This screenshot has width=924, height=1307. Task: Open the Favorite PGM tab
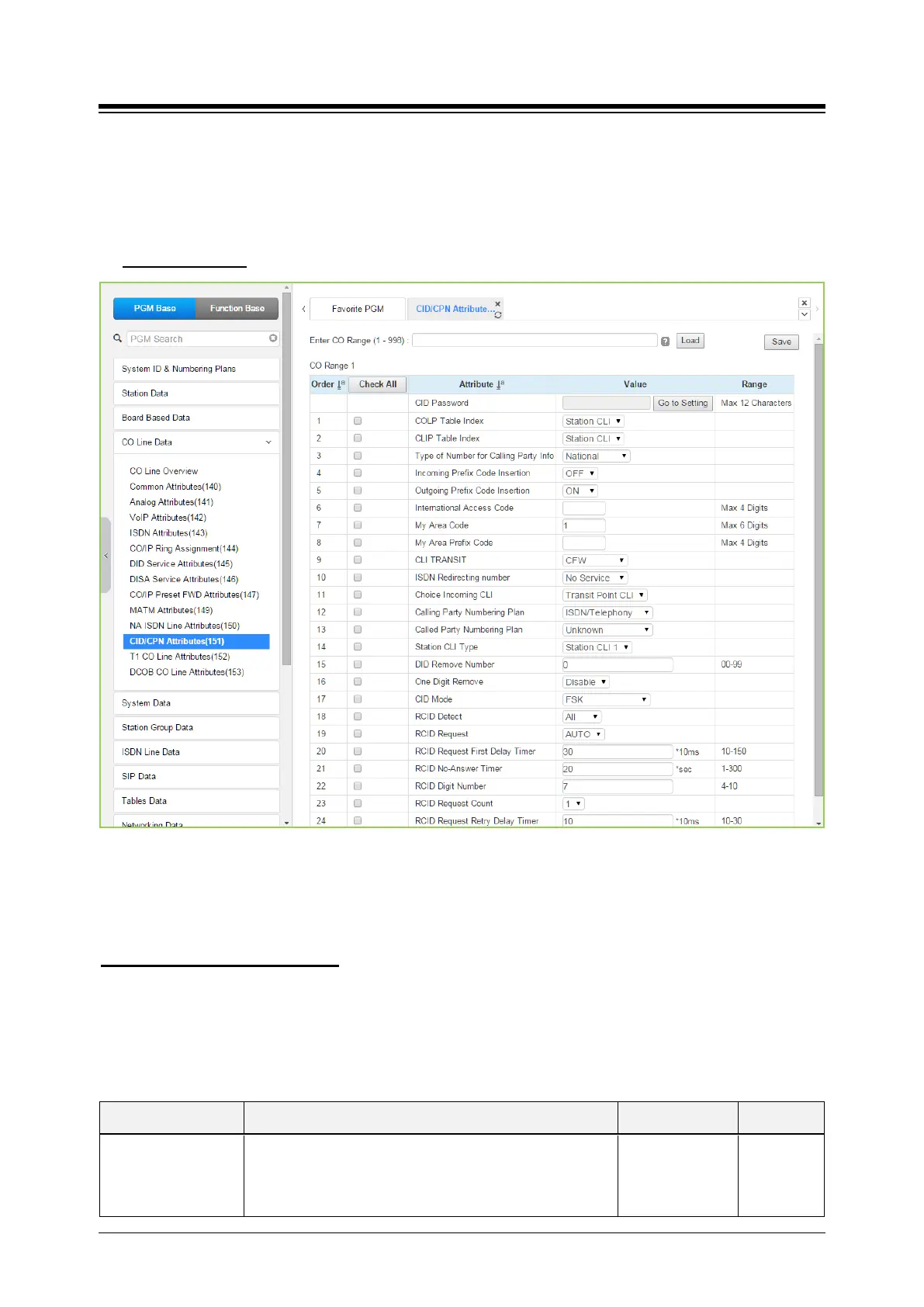358,309
